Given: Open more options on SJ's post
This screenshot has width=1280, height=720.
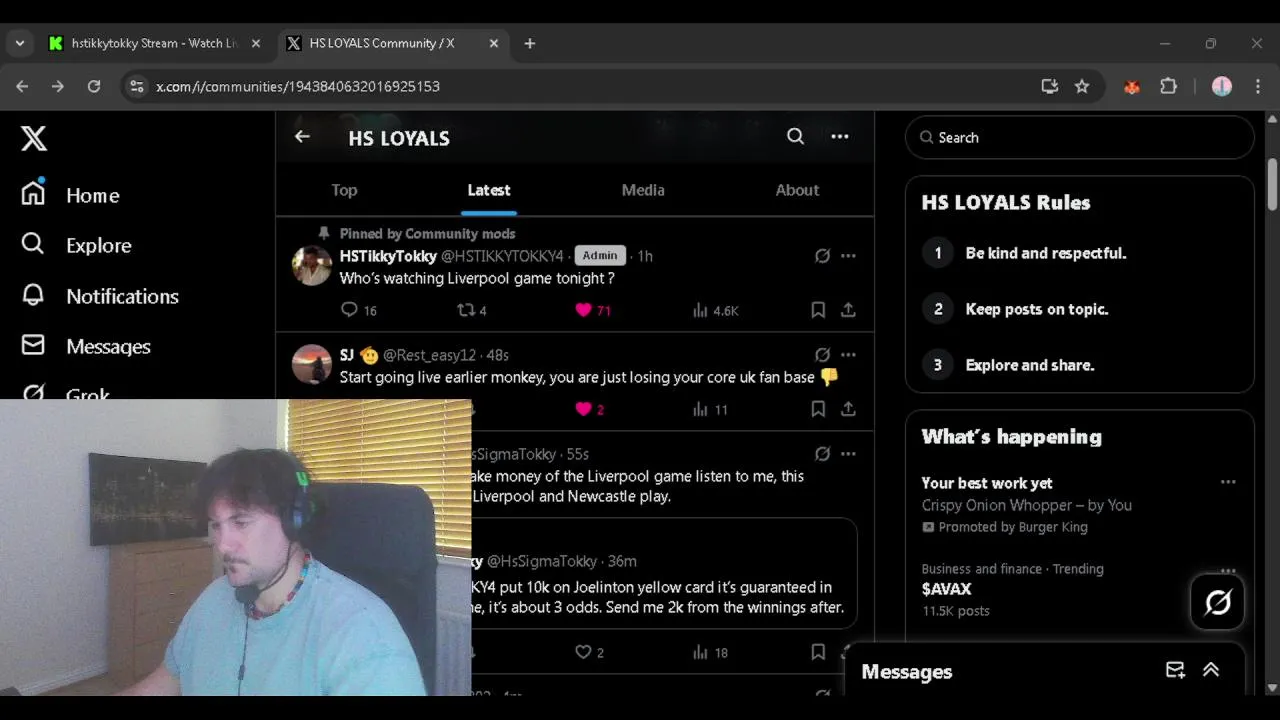Looking at the screenshot, I should (x=848, y=355).
